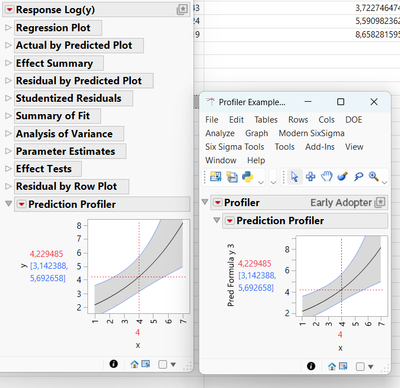Open the File menu

pos(212,120)
